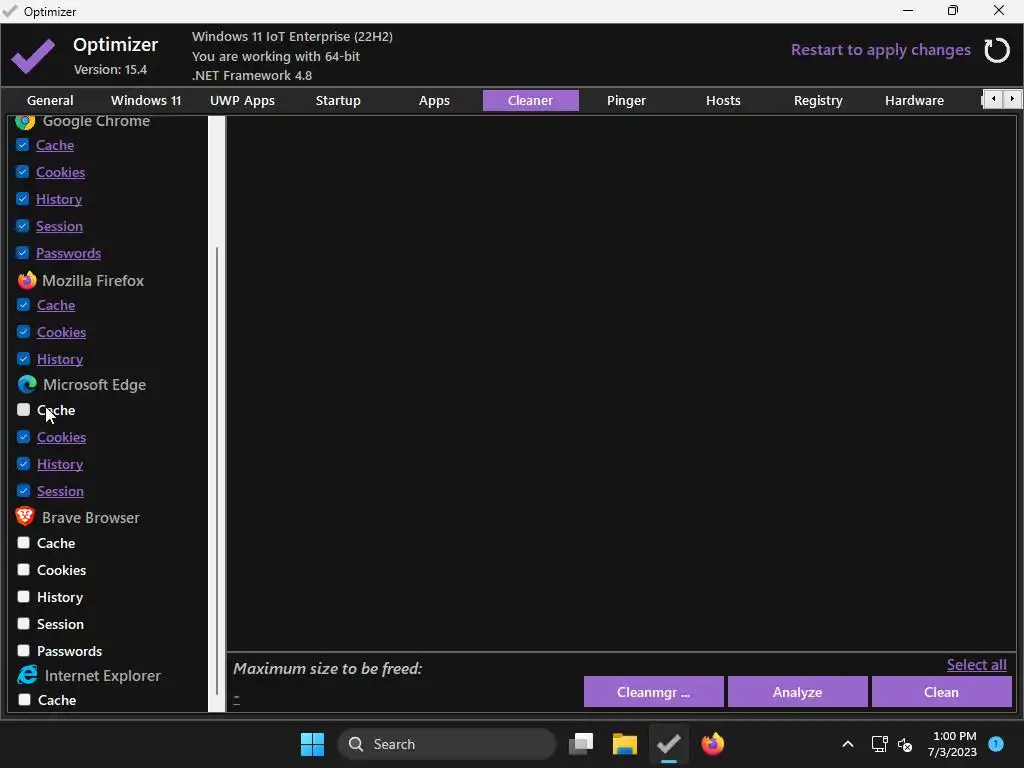Uncheck Google Chrome Session checkbox
1024x768 pixels.
pos(22,226)
